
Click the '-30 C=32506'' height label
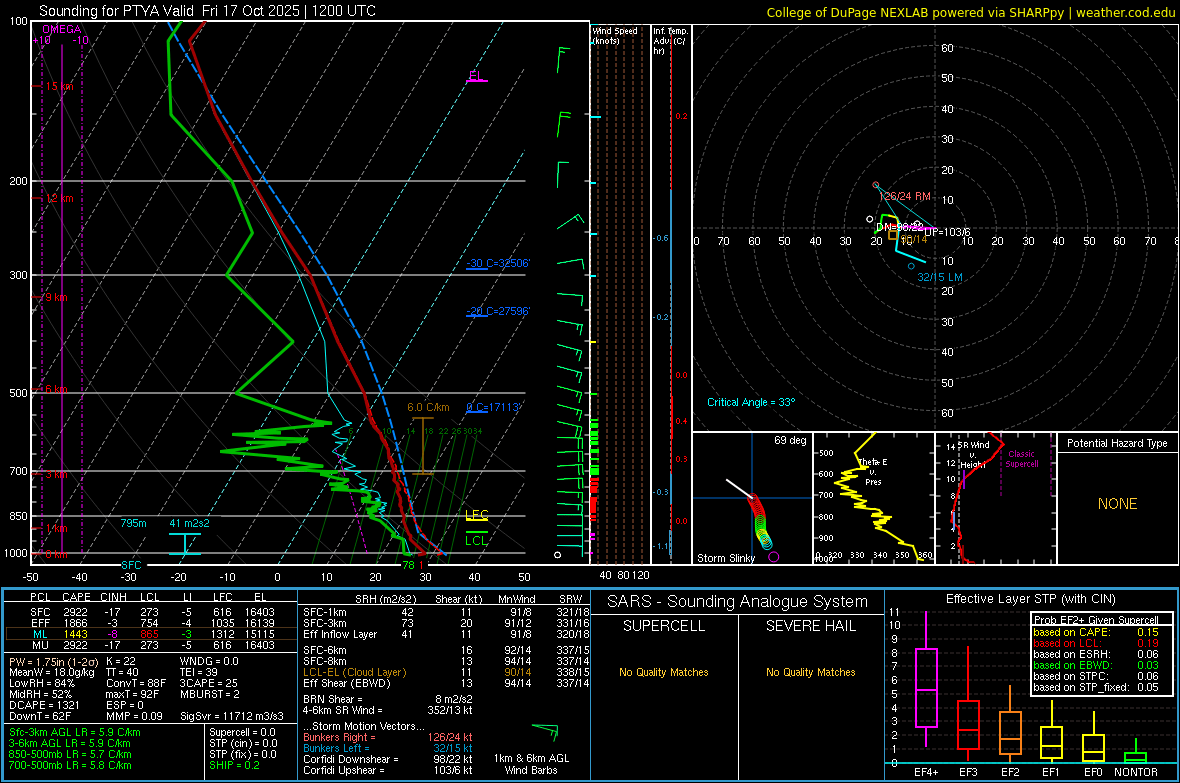tap(498, 264)
